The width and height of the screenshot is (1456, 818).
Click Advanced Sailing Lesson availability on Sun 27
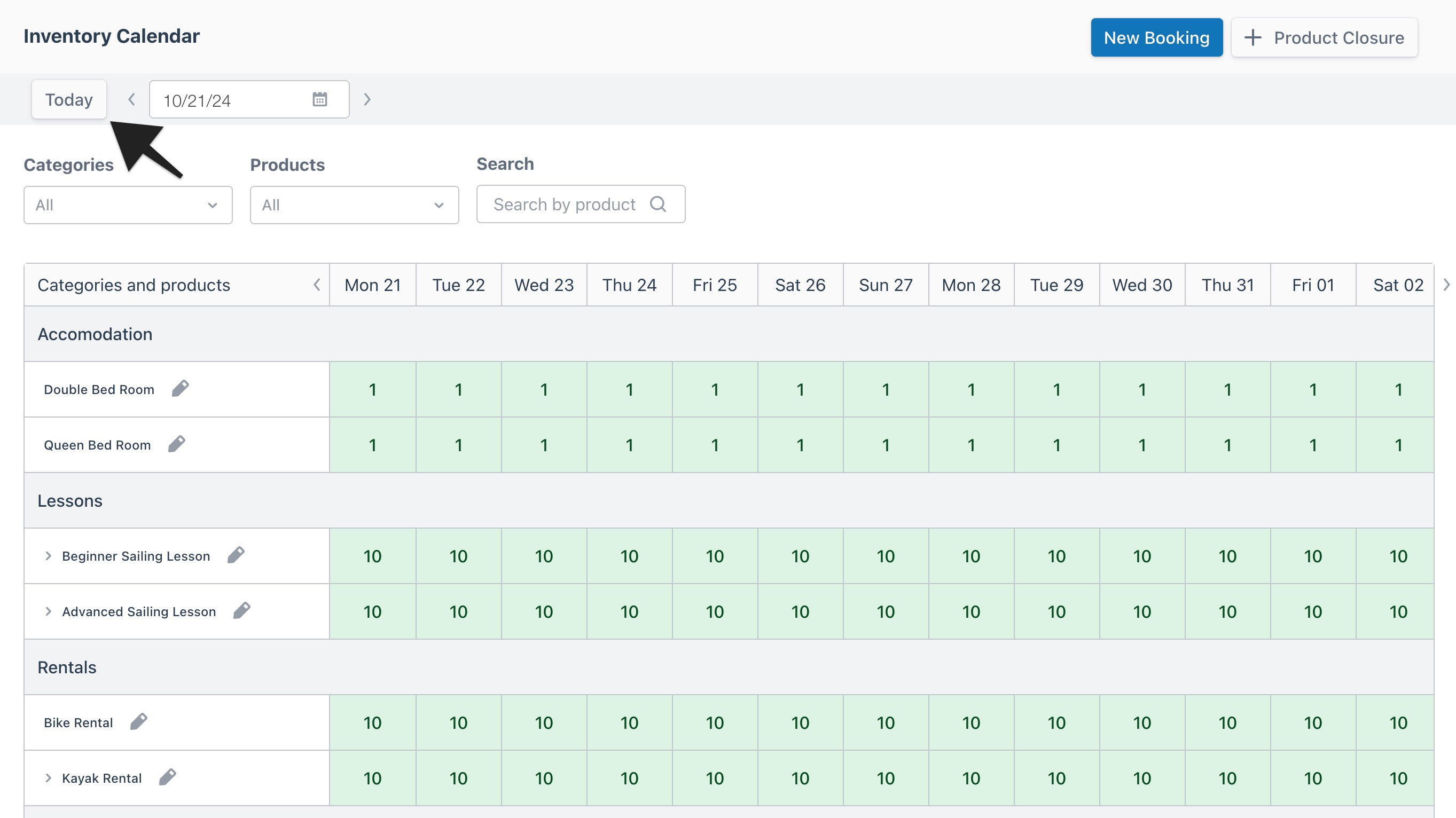pyautogui.click(x=886, y=611)
